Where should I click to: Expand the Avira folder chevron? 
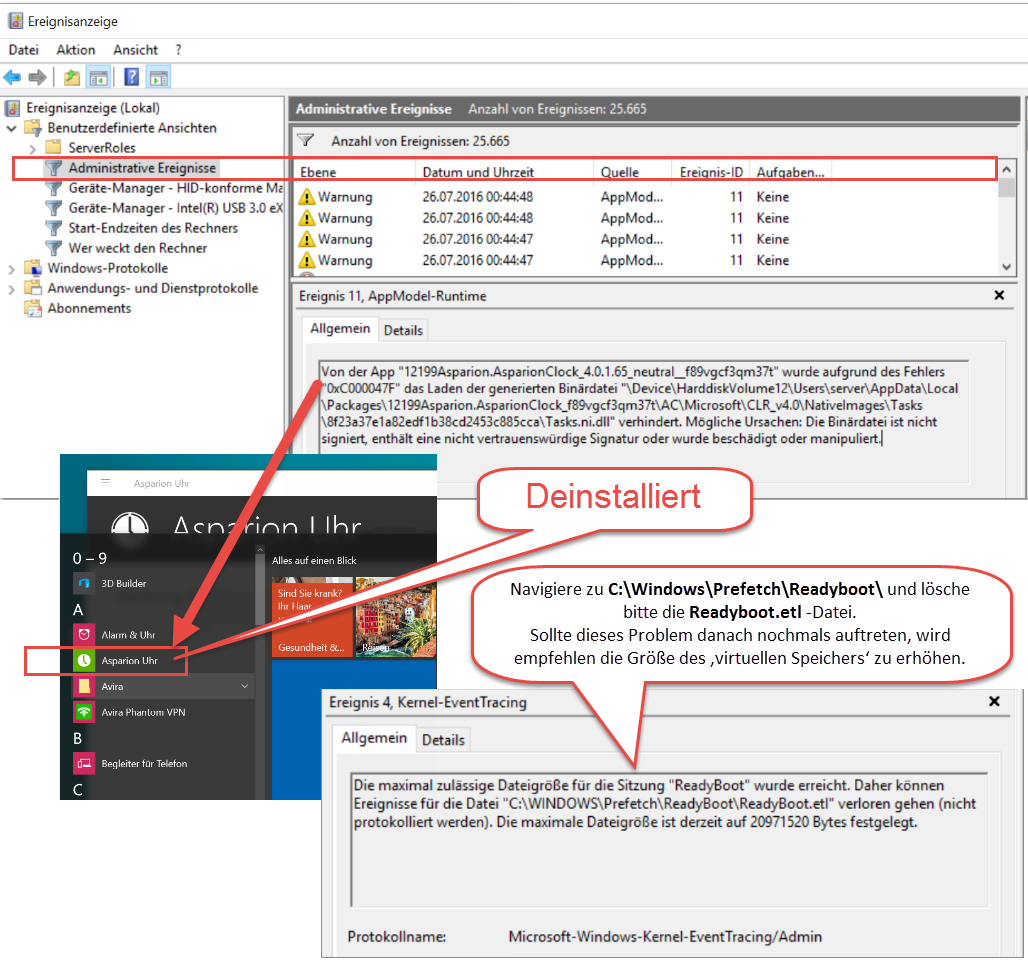pyautogui.click(x=244, y=686)
